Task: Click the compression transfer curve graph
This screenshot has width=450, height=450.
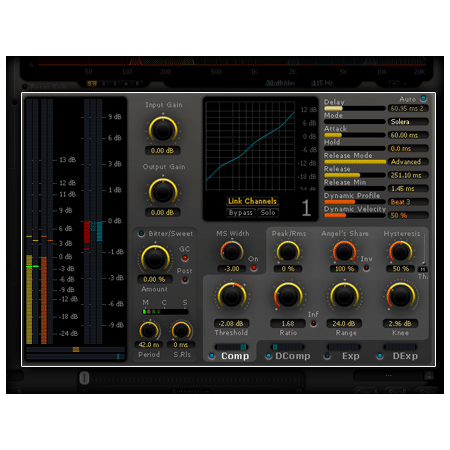Action: pos(250,146)
